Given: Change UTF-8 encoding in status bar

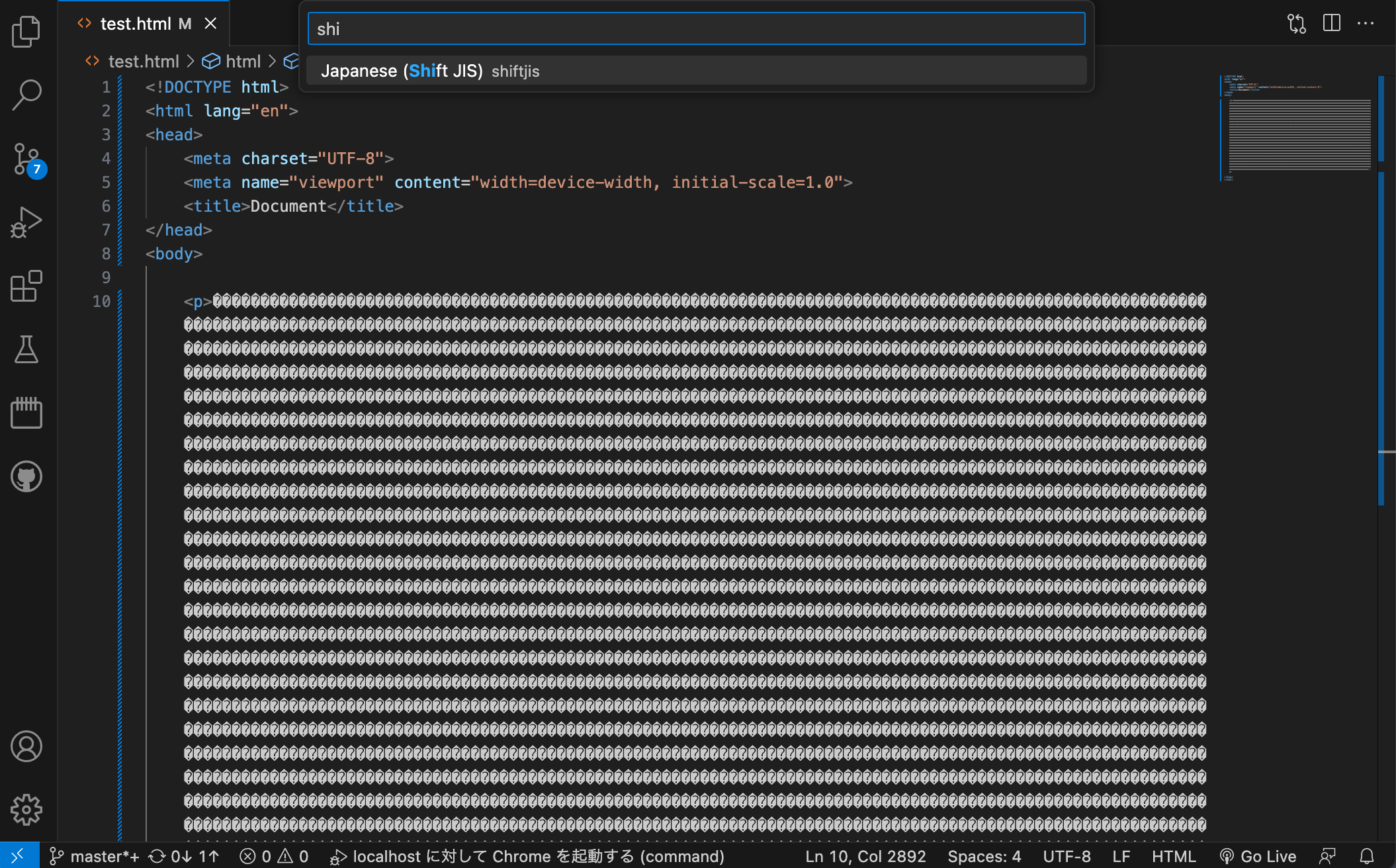Looking at the screenshot, I should point(1067,856).
